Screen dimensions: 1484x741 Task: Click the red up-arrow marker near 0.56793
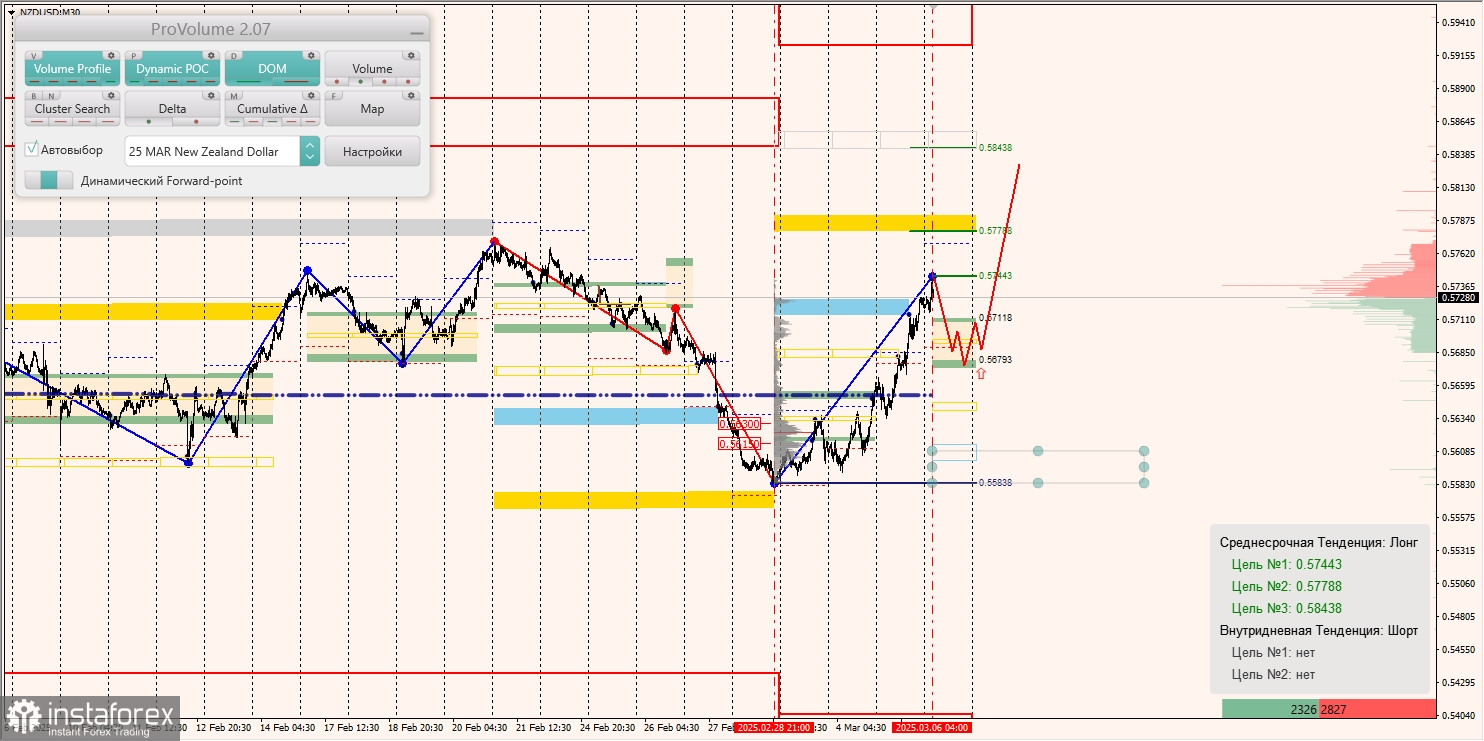pyautogui.click(x=981, y=373)
